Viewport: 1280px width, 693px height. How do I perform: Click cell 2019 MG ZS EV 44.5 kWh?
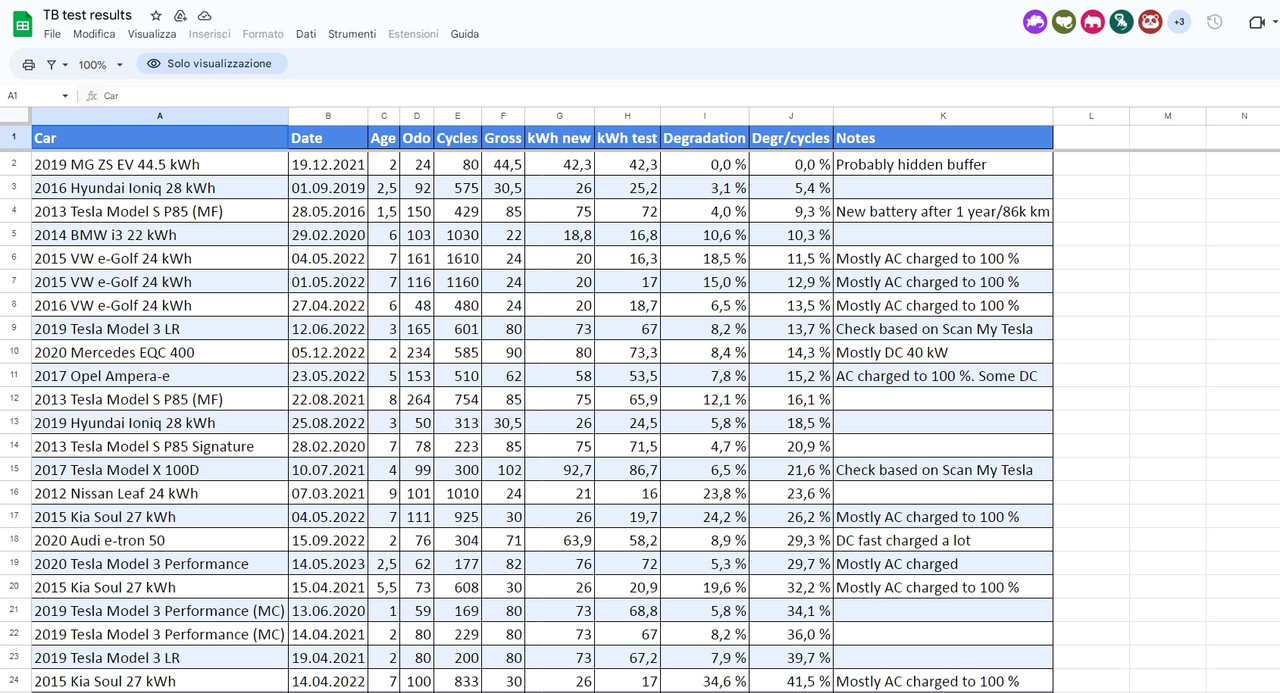[x=160, y=164]
